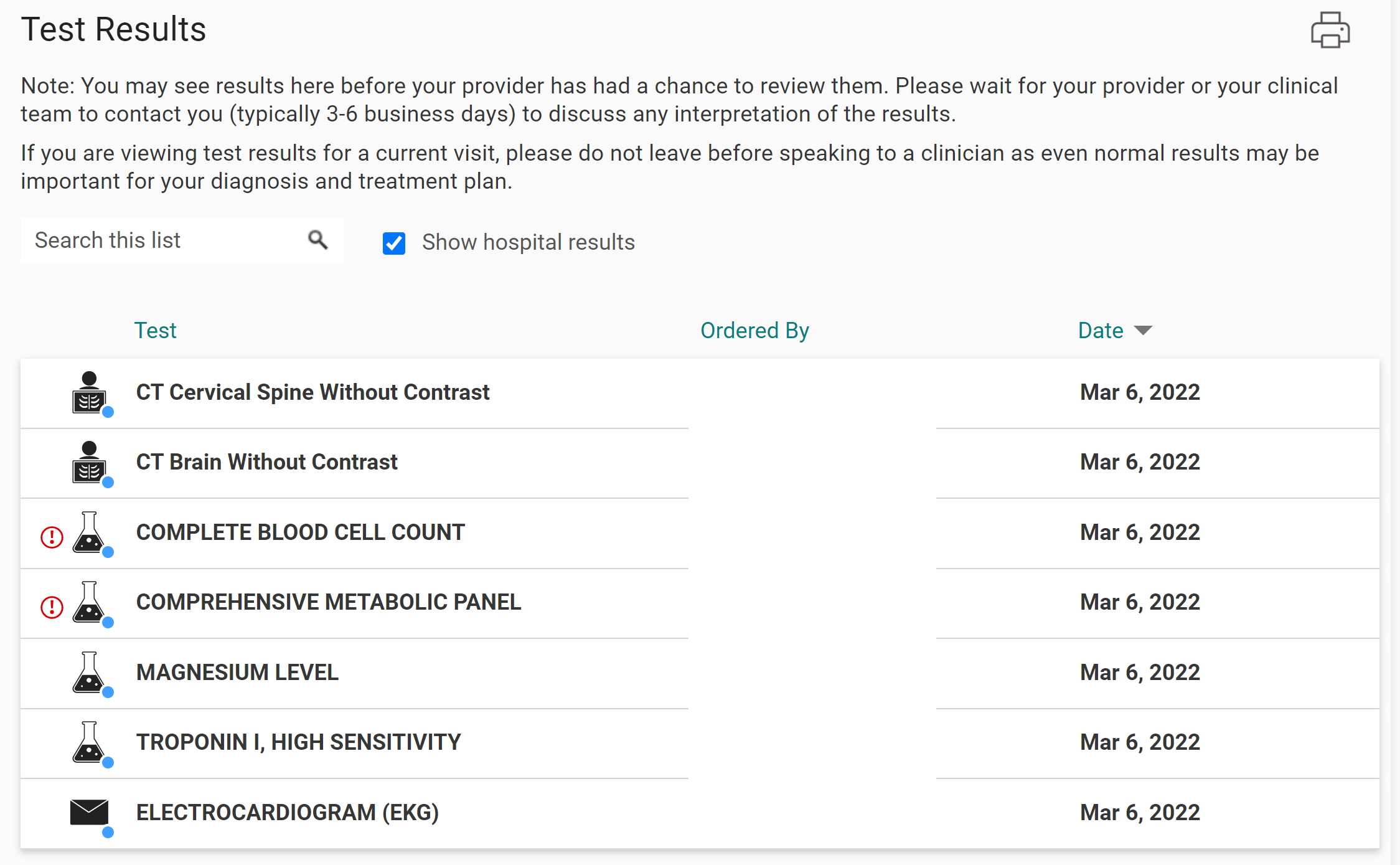Click the red alert icon for Complete Blood Cell Count
The image size is (1400, 865).
[x=52, y=537]
